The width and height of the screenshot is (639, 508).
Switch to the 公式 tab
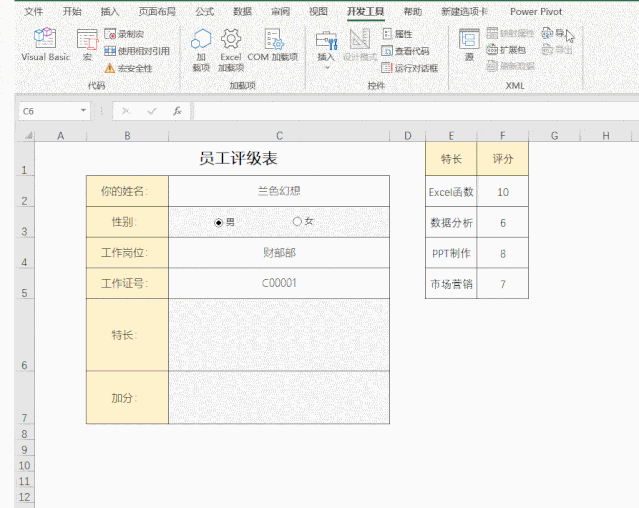coord(205,11)
